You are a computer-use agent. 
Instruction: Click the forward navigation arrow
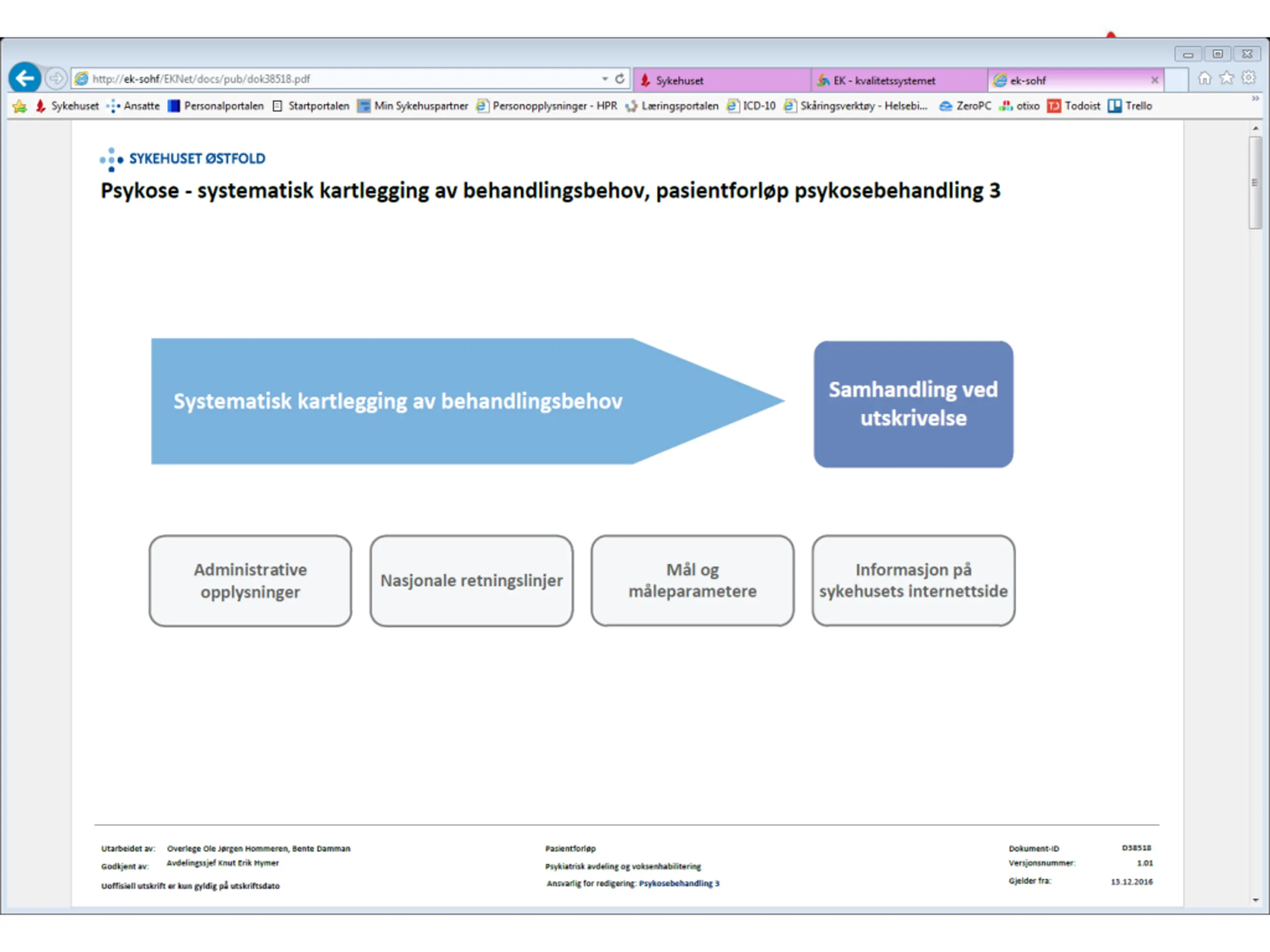pos(56,78)
